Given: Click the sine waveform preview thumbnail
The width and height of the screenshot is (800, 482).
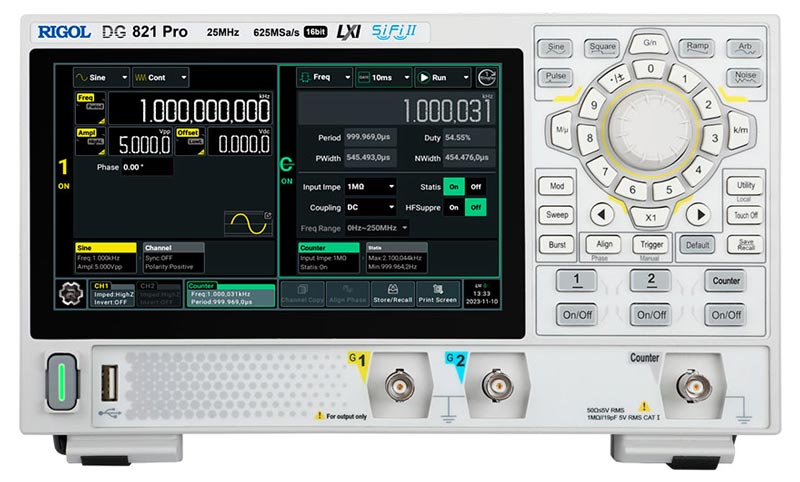Looking at the screenshot, I should click(x=247, y=221).
